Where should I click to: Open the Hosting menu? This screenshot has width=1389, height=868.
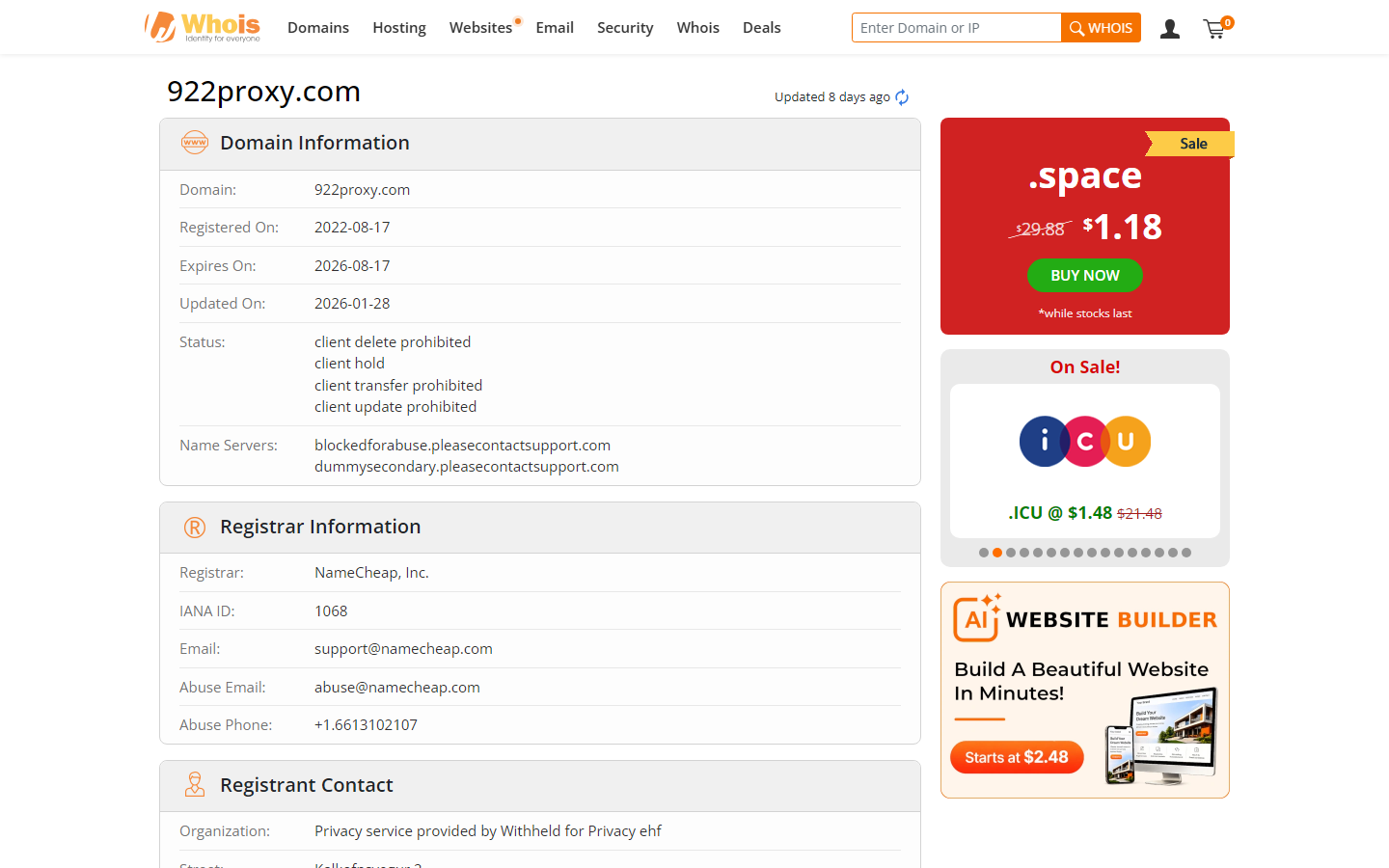[399, 28]
